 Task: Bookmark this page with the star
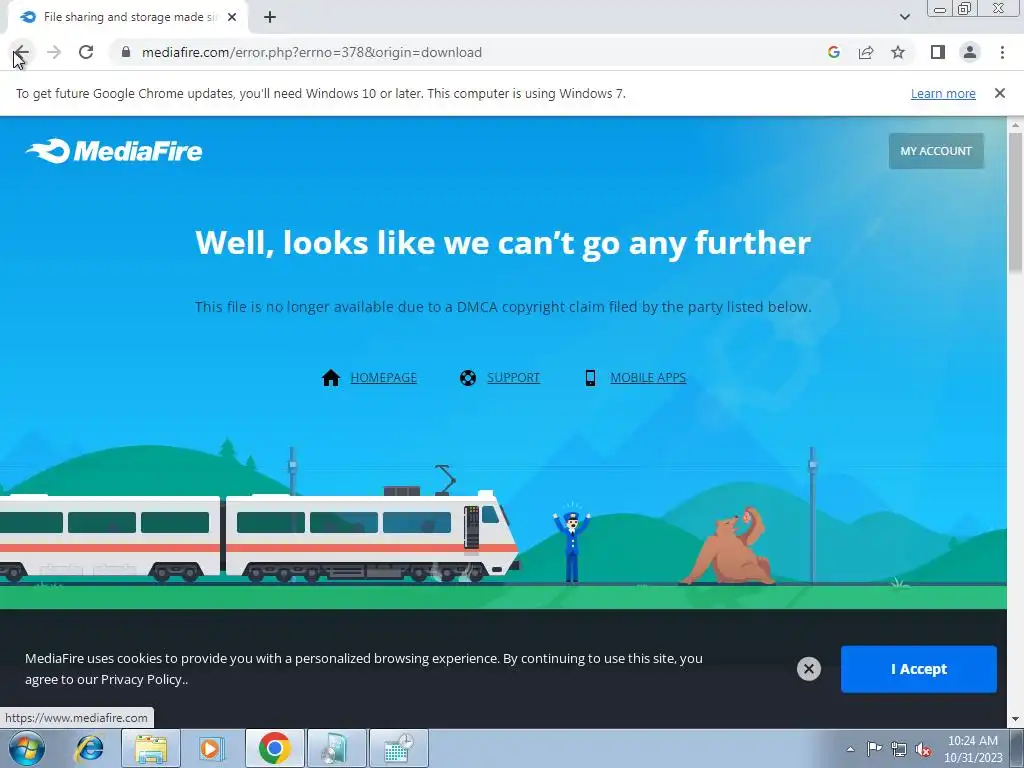click(898, 52)
